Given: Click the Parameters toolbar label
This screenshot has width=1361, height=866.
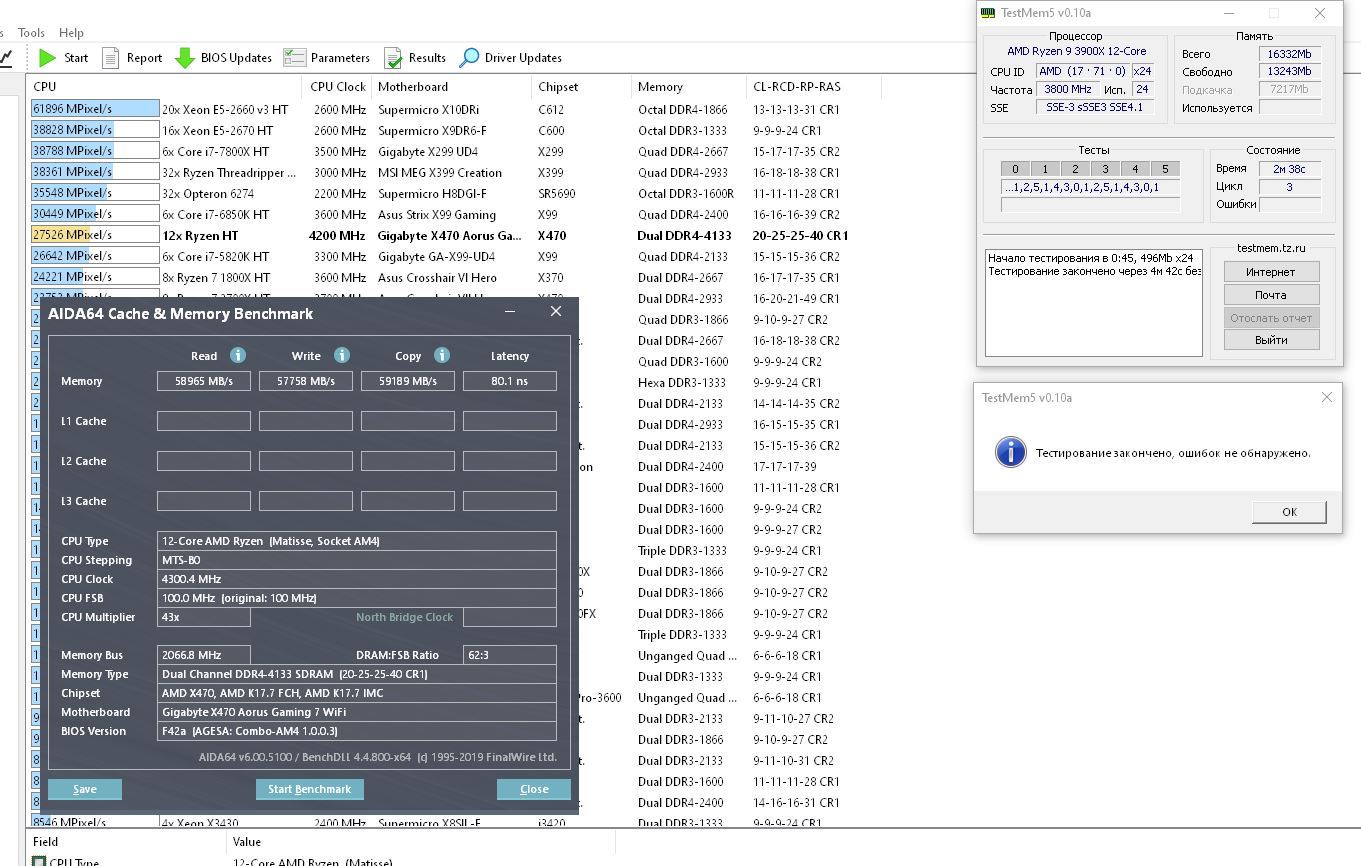Looking at the screenshot, I should tap(340, 58).
